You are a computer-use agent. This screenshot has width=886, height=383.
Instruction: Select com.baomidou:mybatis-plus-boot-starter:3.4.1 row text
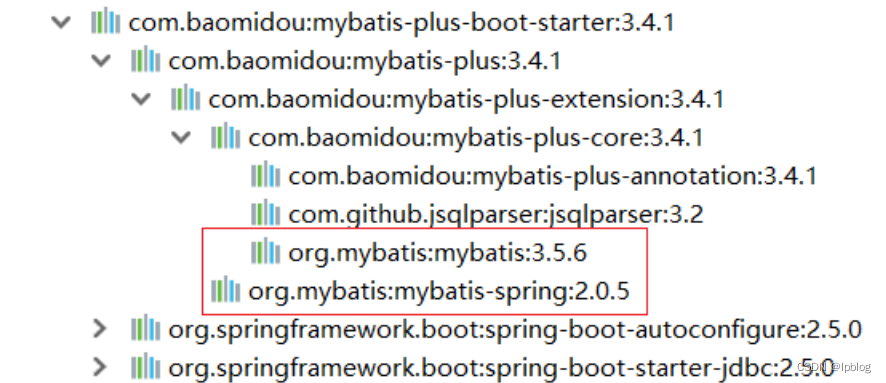click(x=402, y=23)
